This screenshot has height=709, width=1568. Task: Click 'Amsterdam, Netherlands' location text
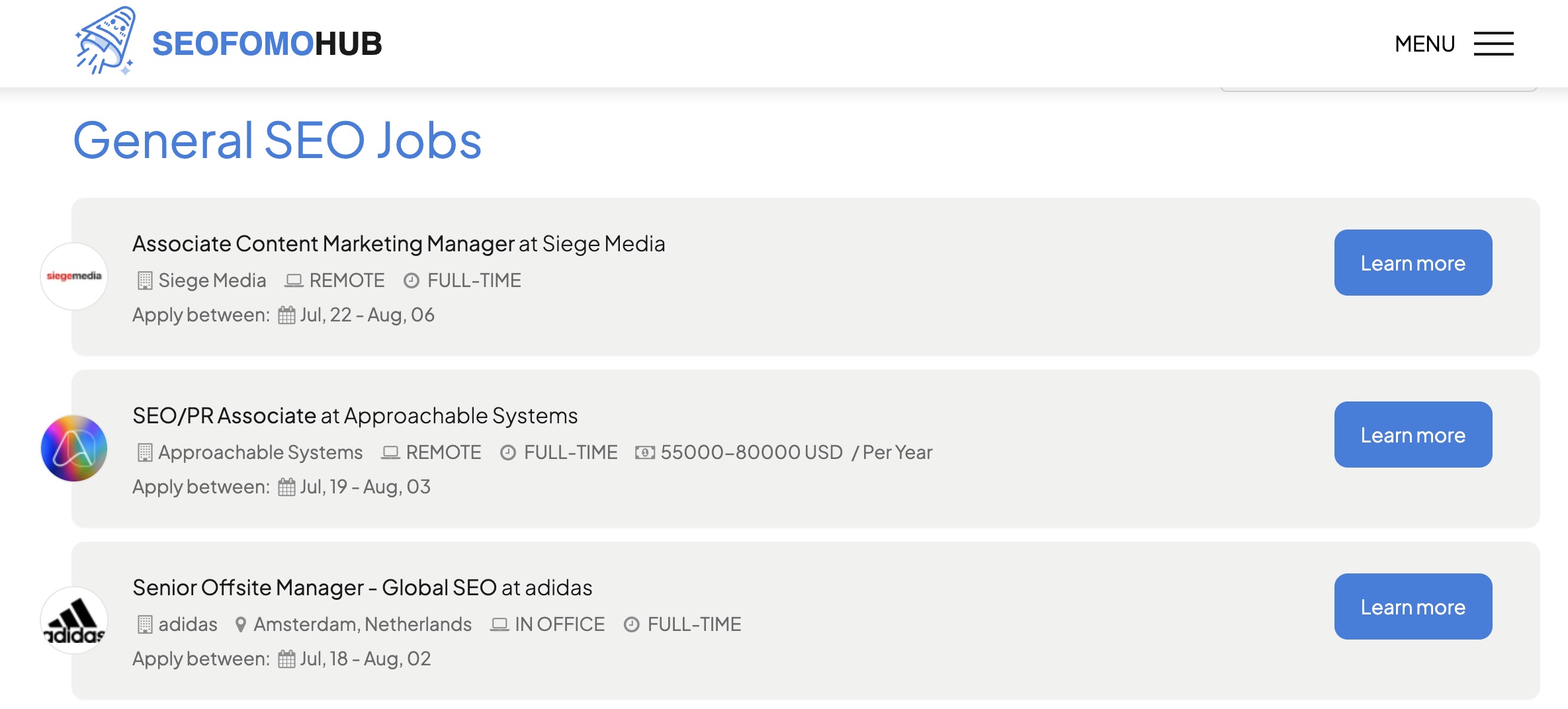click(x=363, y=624)
